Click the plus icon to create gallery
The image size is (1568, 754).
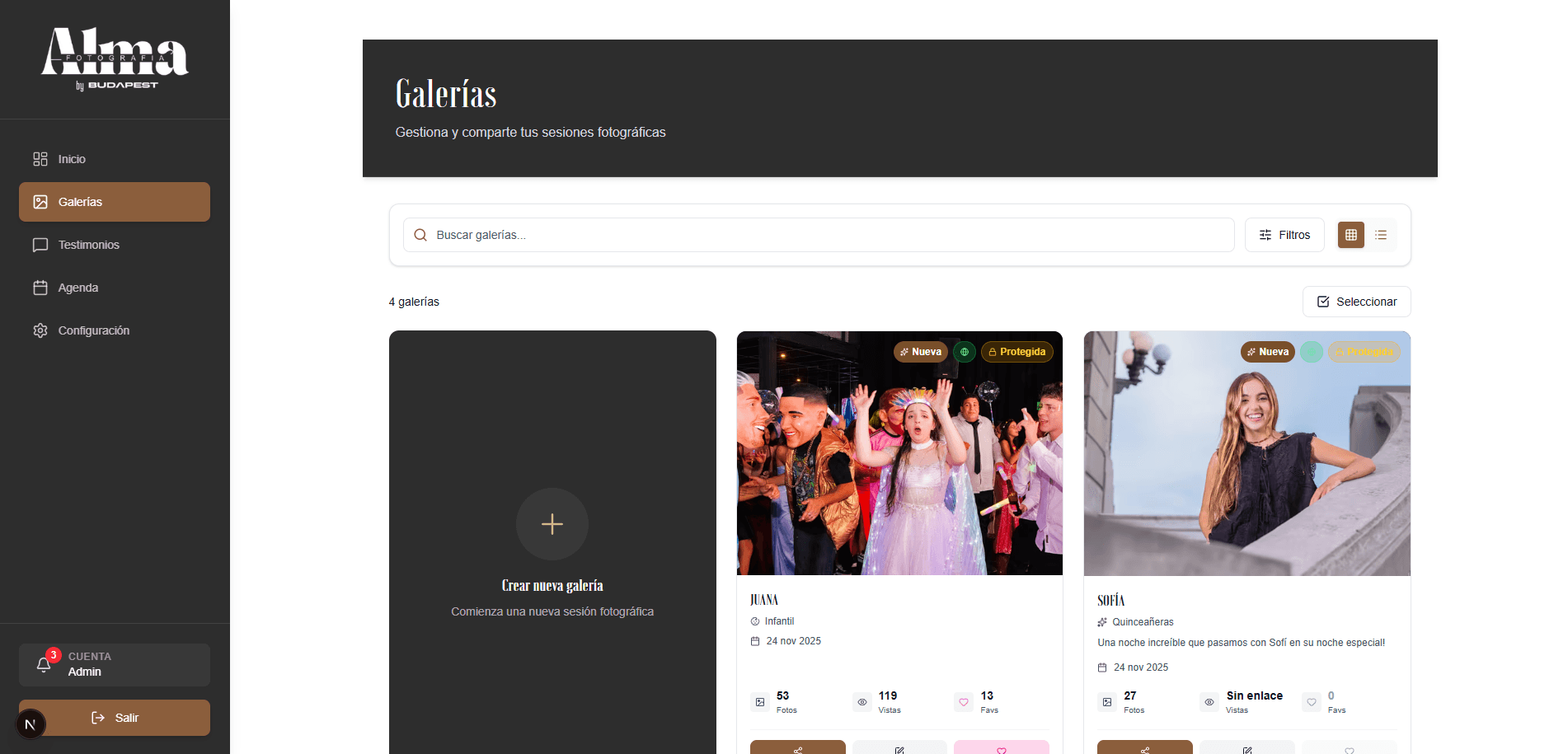click(552, 524)
